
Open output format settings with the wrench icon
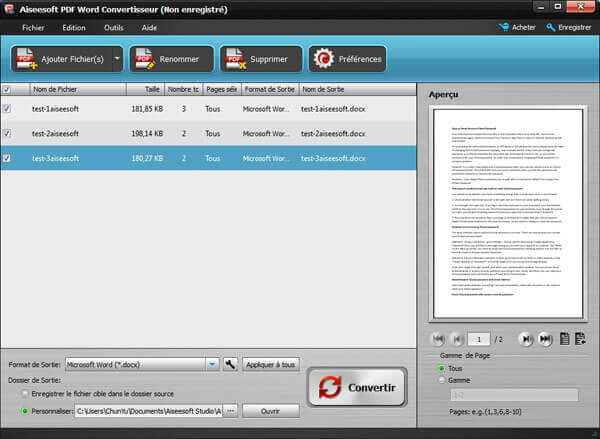click(230, 364)
